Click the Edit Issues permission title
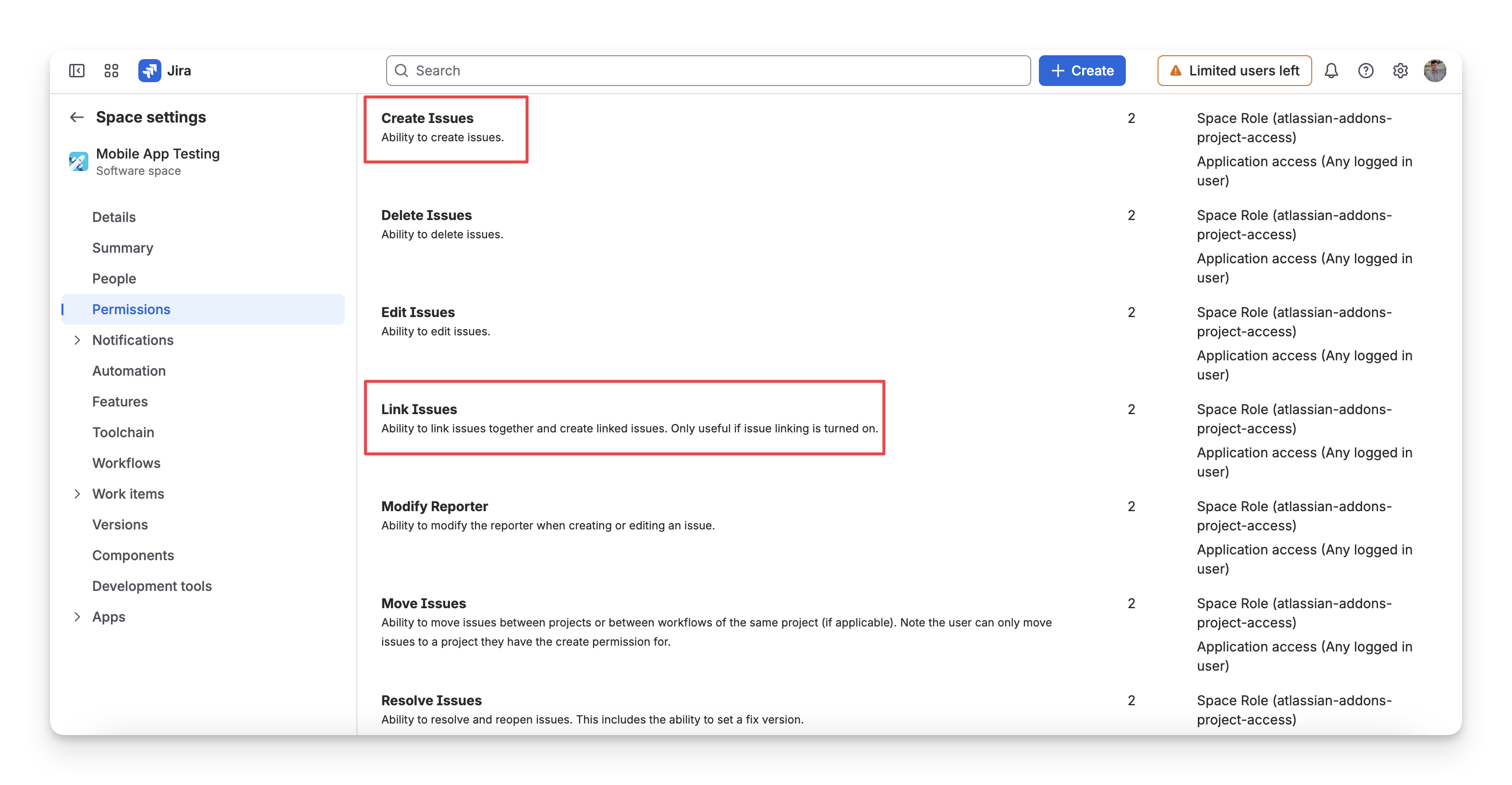The image size is (1512, 785). coord(418,312)
